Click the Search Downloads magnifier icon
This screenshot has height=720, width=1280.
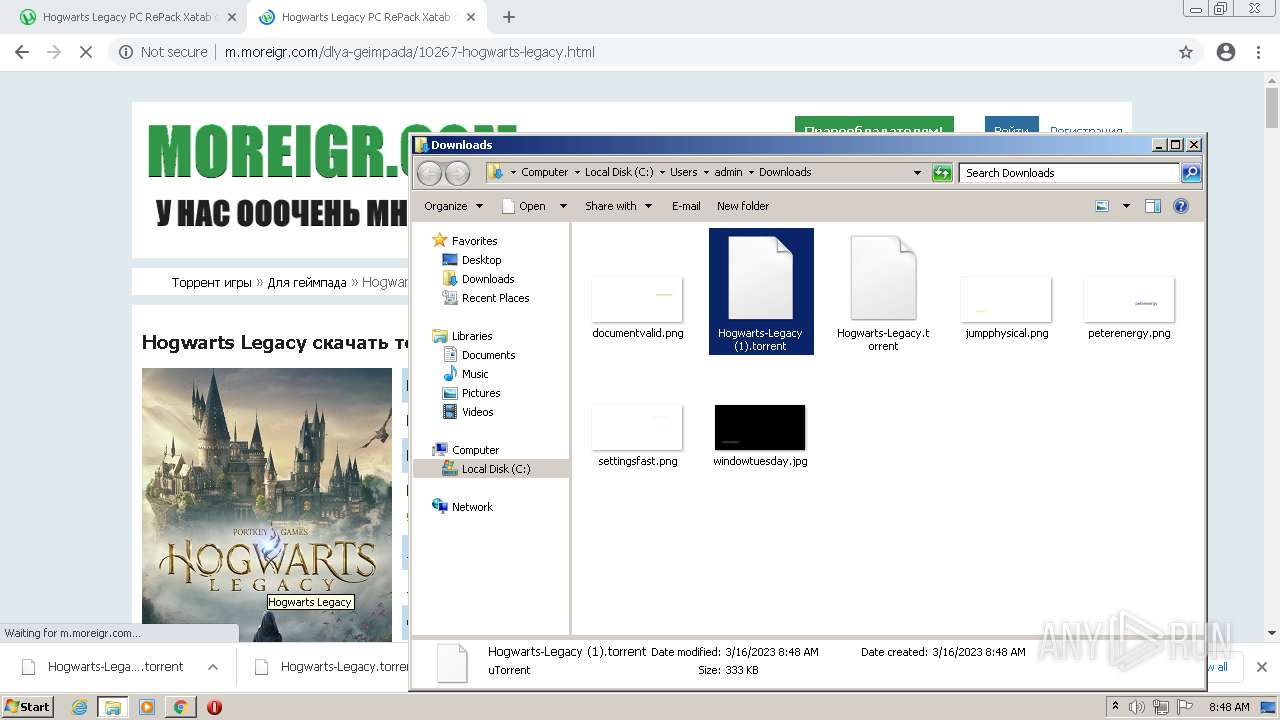(x=1190, y=173)
